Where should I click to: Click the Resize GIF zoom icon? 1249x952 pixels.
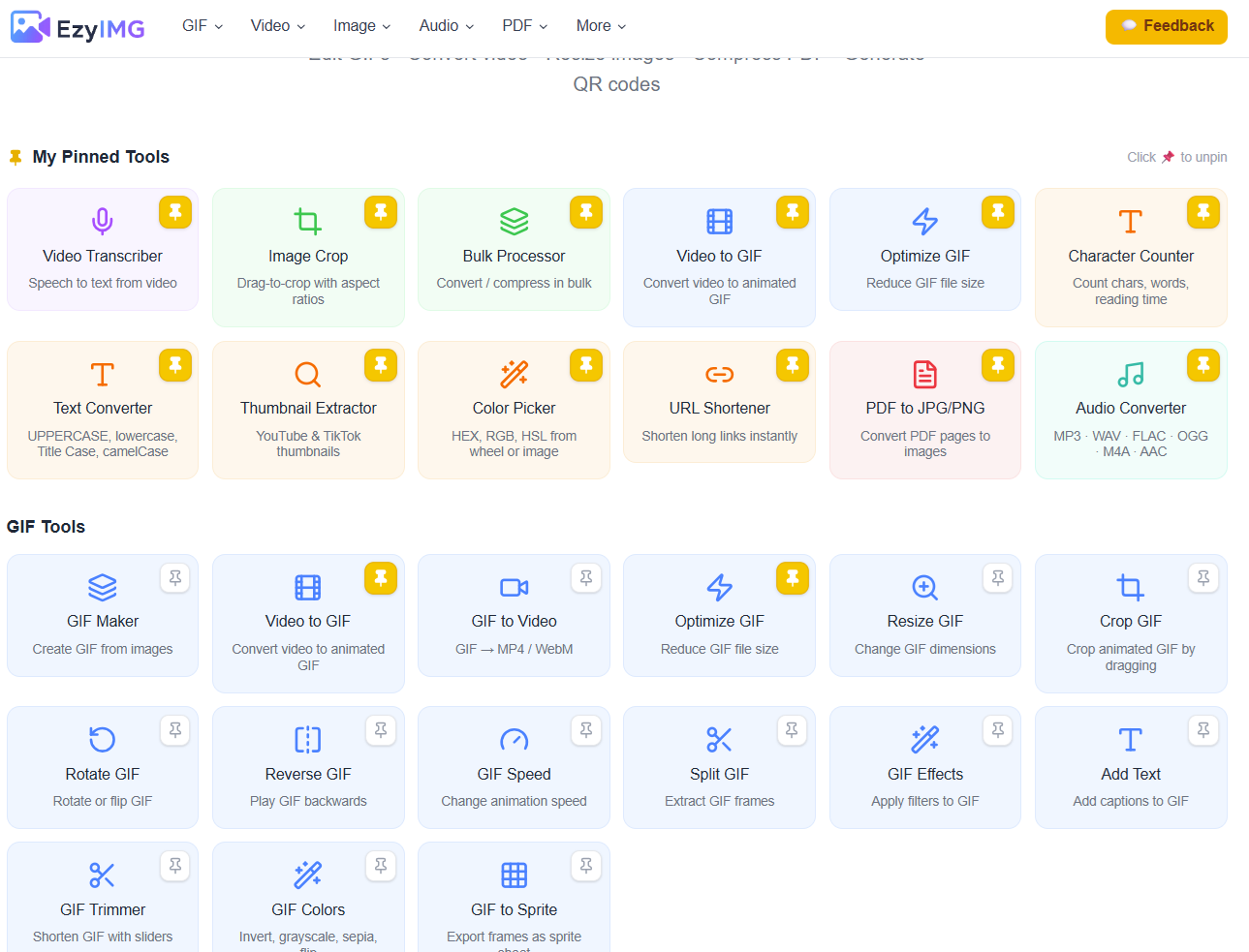(925, 587)
